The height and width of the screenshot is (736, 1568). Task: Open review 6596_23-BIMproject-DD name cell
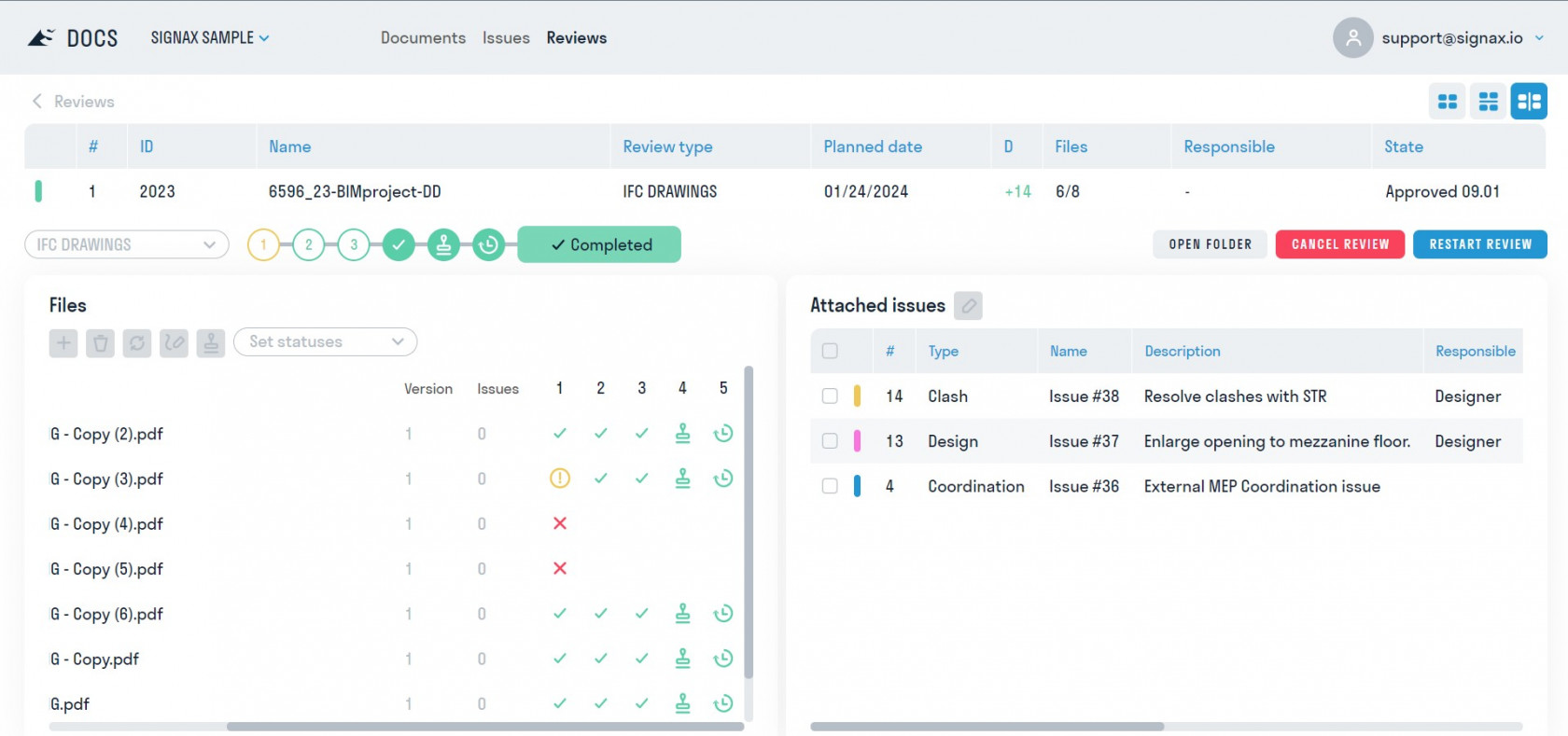(355, 191)
